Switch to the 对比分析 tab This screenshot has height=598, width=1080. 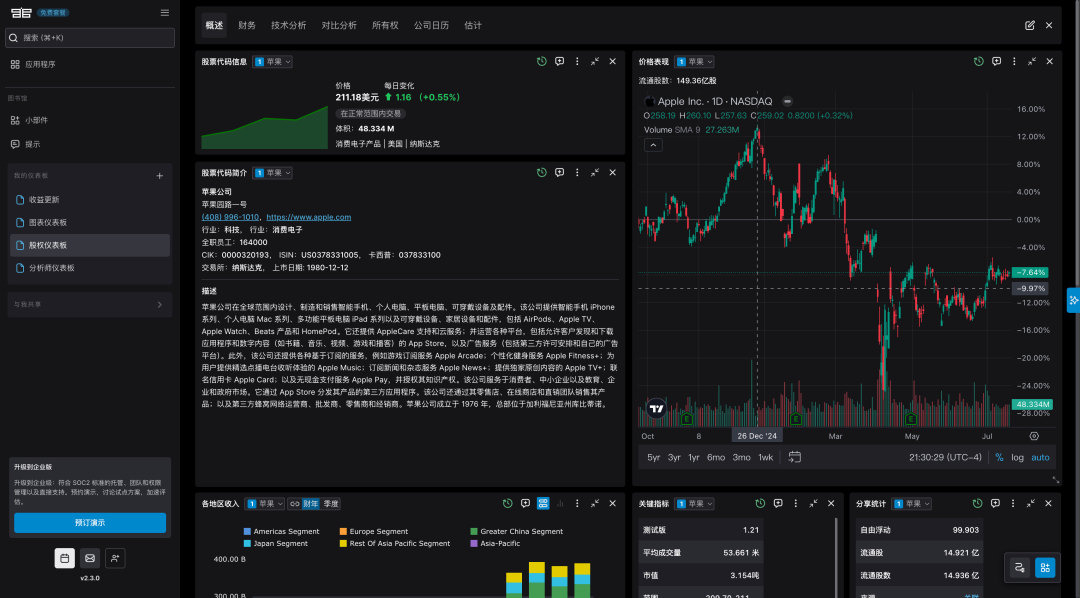[x=339, y=25]
